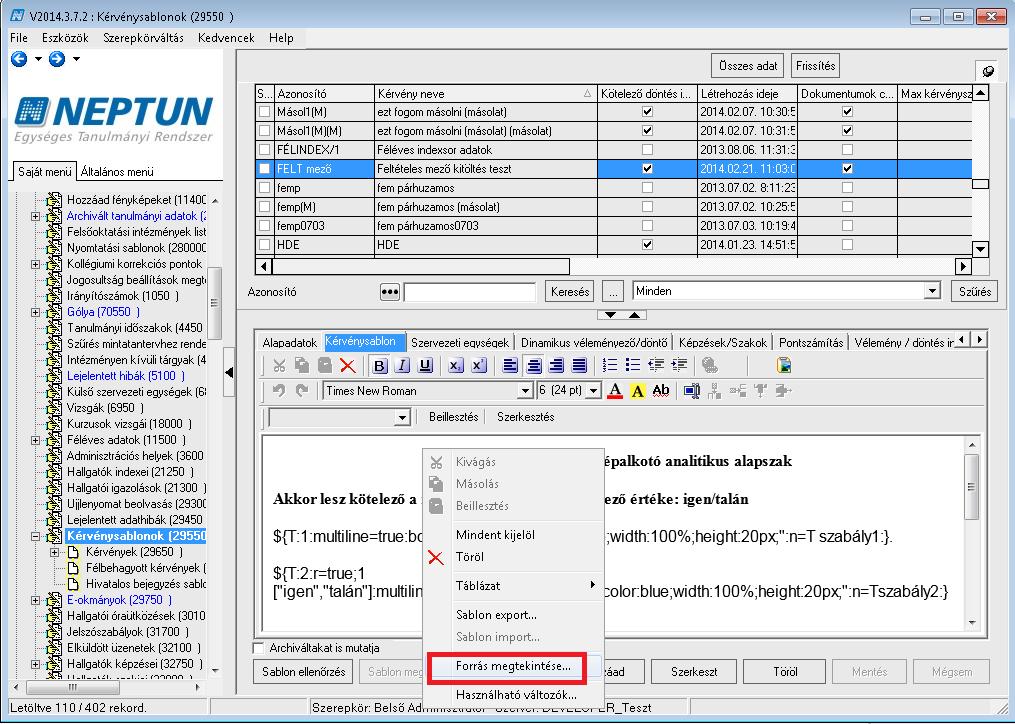Open the Szerepkörváltás menu

click(144, 38)
